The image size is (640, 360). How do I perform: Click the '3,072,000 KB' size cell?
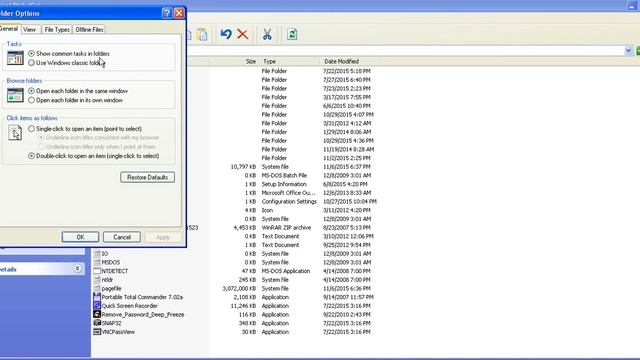tap(239, 288)
